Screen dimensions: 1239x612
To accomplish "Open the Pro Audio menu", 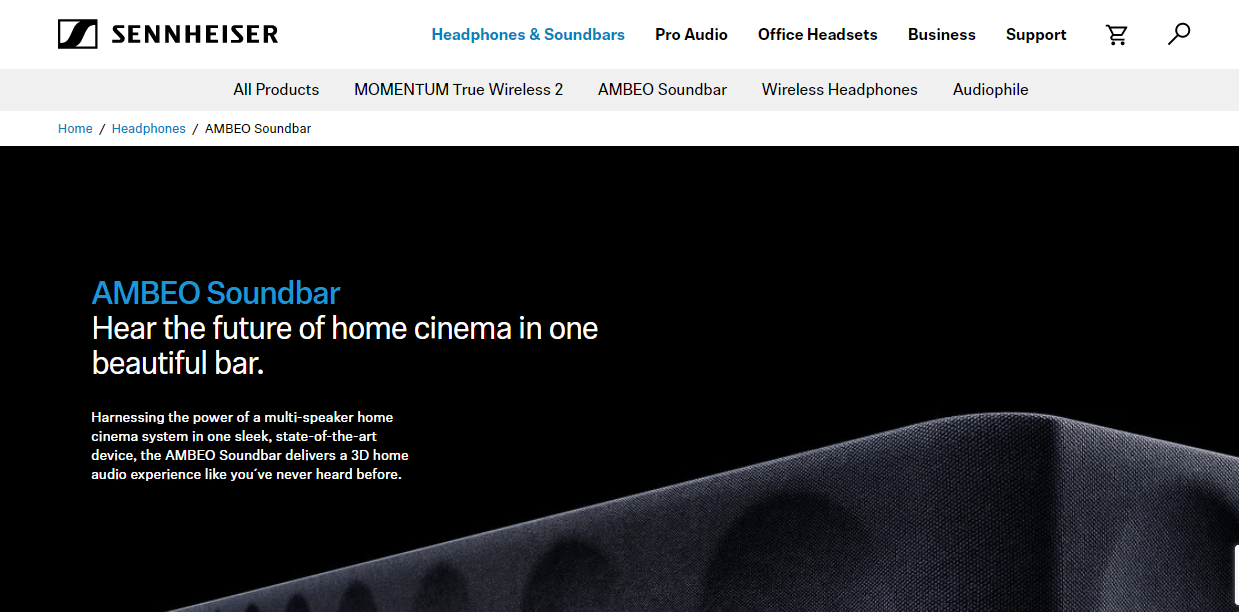I will click(x=691, y=34).
